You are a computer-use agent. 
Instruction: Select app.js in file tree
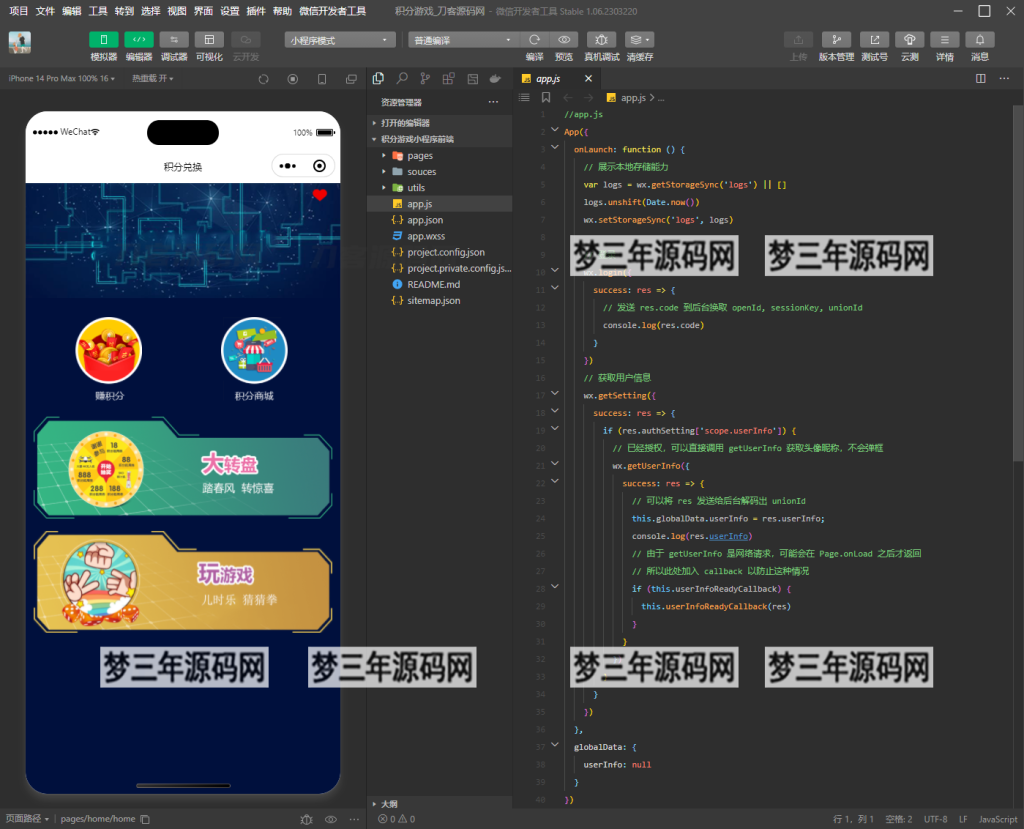[x=440, y=204]
